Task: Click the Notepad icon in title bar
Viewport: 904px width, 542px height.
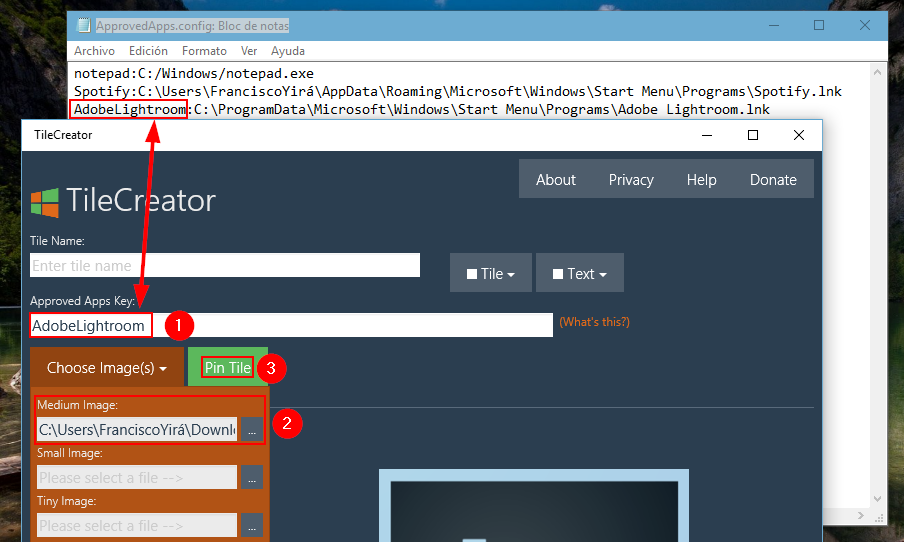Action: pyautogui.click(x=82, y=25)
